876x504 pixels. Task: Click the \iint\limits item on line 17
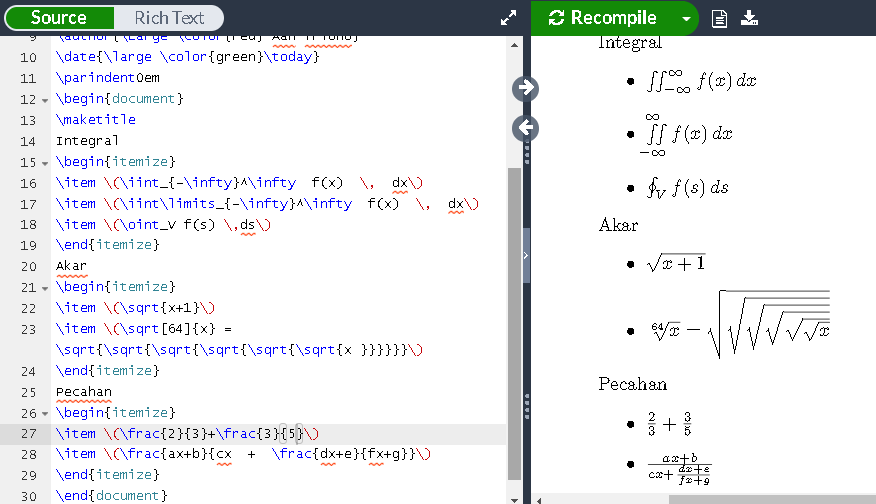pos(267,204)
